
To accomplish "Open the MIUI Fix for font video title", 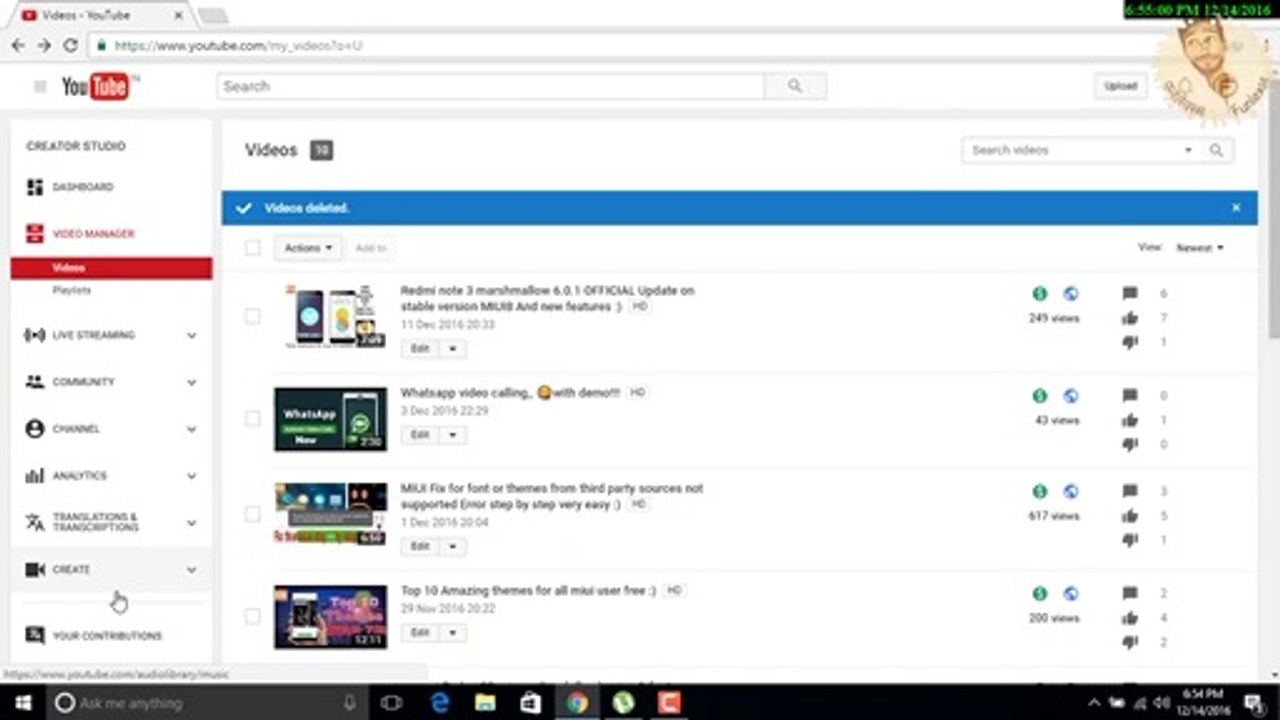I will [552, 496].
